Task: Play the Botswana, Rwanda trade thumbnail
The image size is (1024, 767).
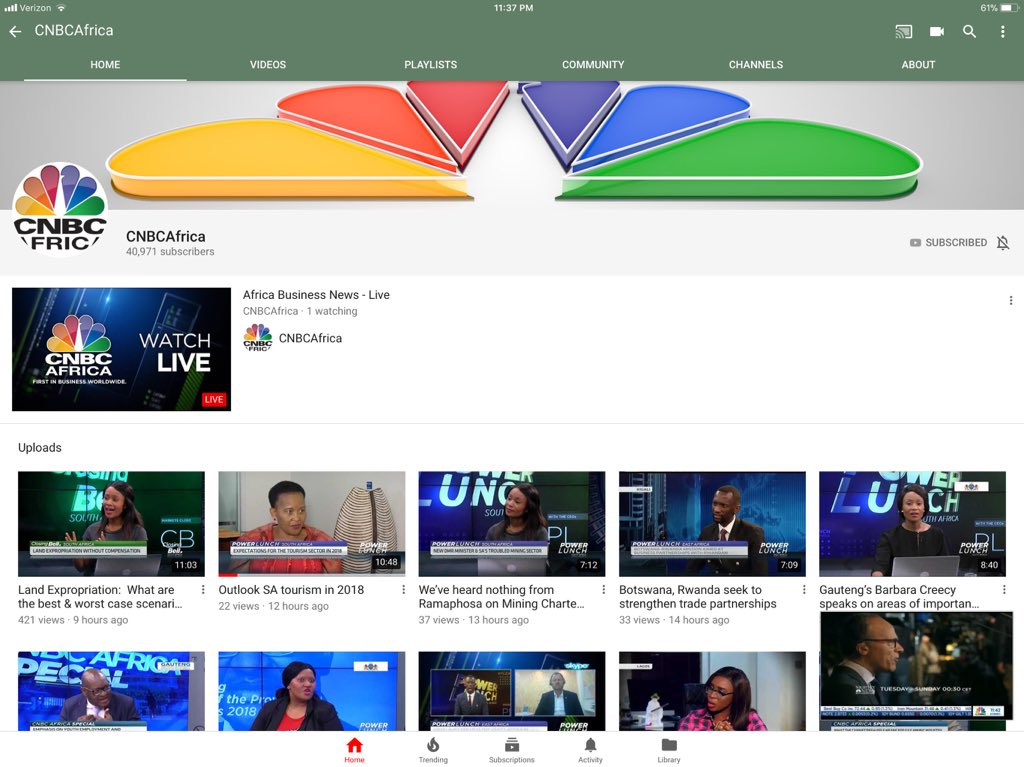Action: click(712, 524)
